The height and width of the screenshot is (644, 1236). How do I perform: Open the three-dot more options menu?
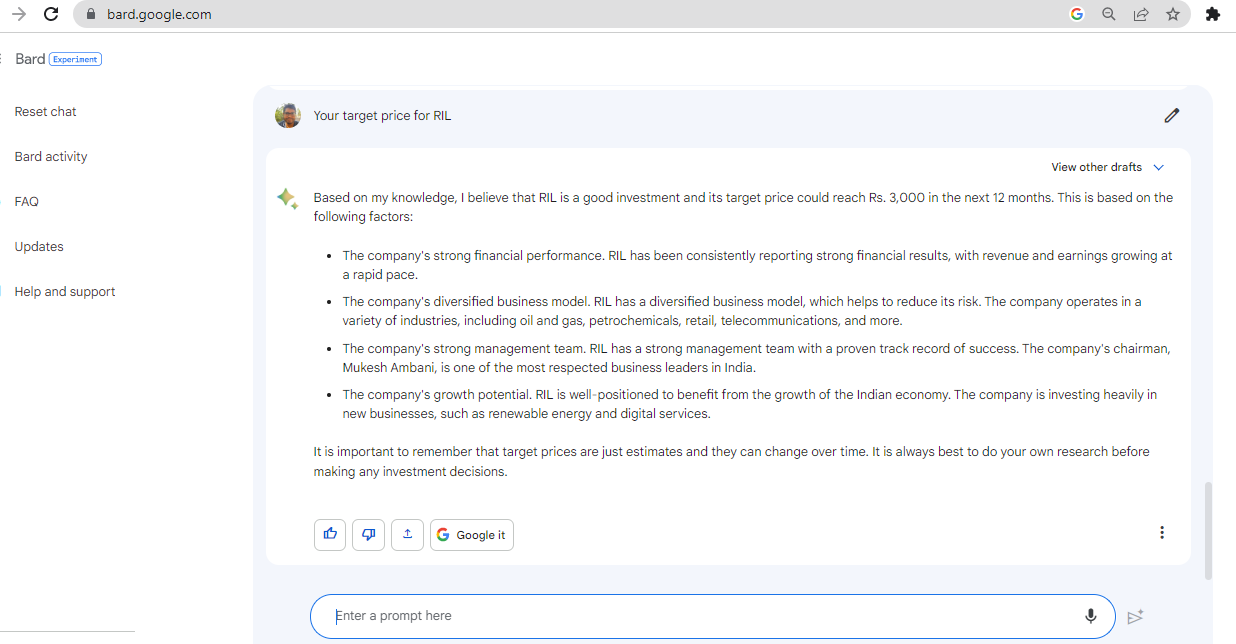1161,532
